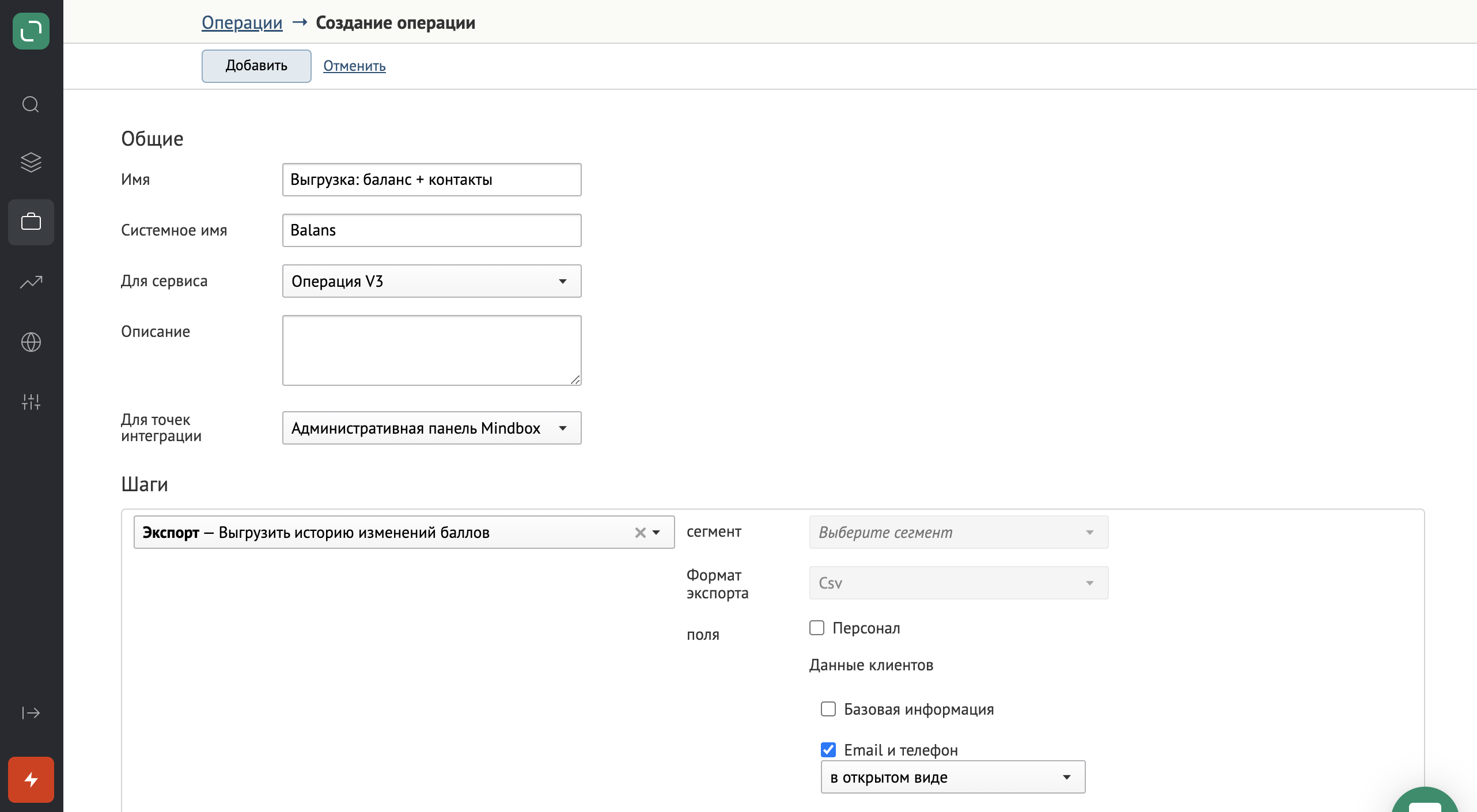Click the Шаги section heading
The height and width of the screenshot is (812, 1477).
click(145, 484)
